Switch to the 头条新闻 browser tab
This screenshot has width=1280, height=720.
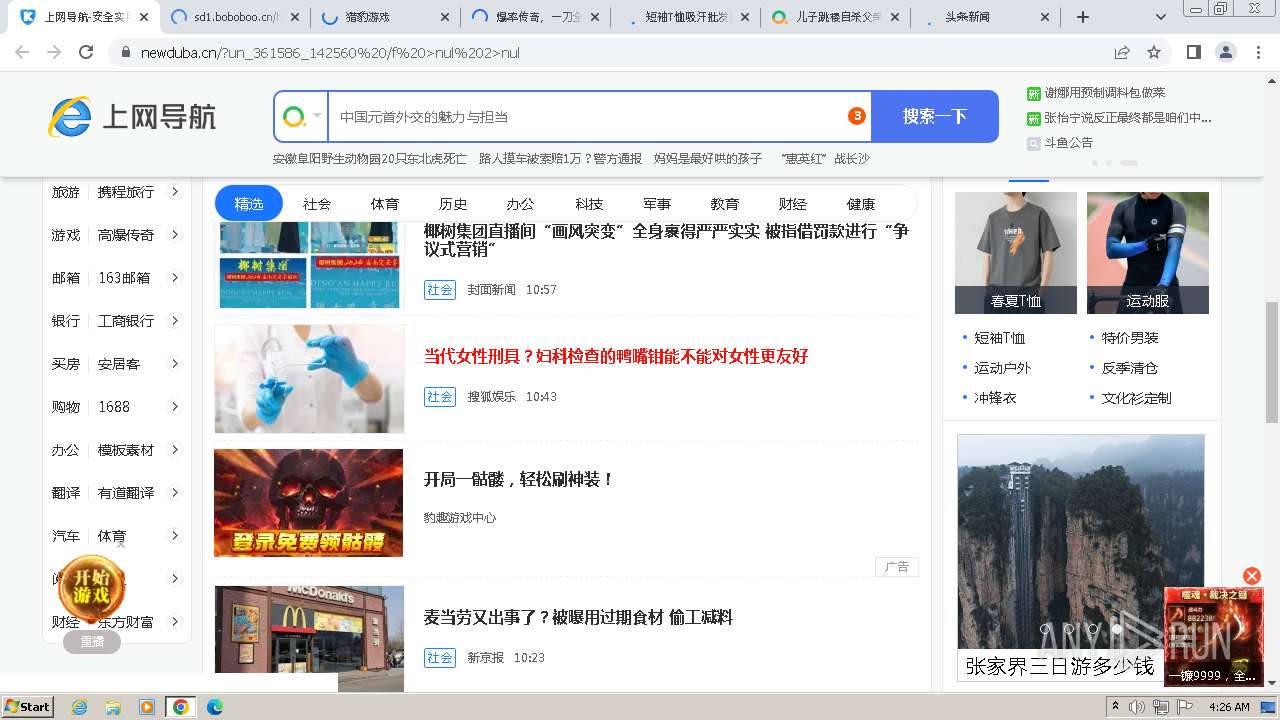984,17
